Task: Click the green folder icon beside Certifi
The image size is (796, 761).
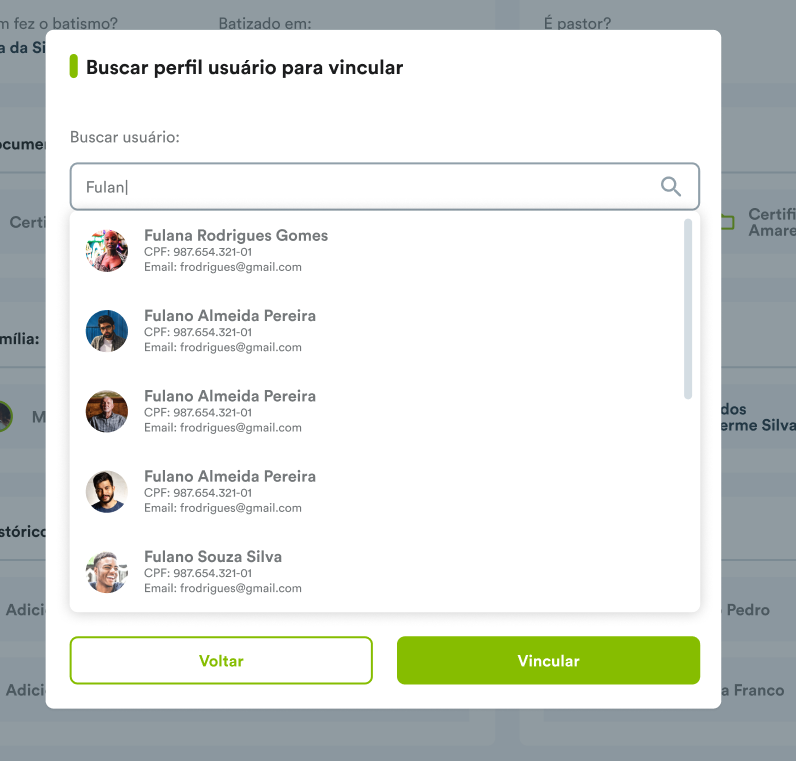Action: pyautogui.click(x=727, y=222)
